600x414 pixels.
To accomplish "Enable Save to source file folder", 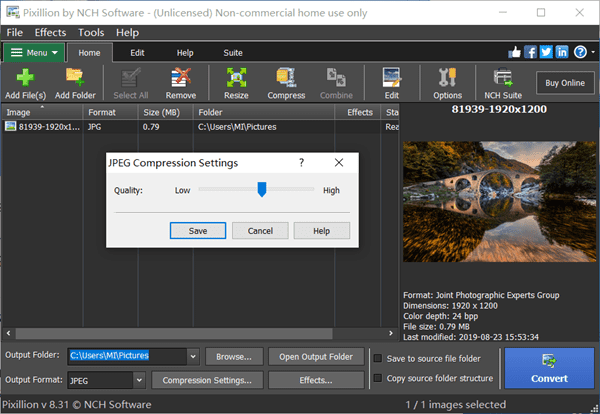I will tap(378, 358).
